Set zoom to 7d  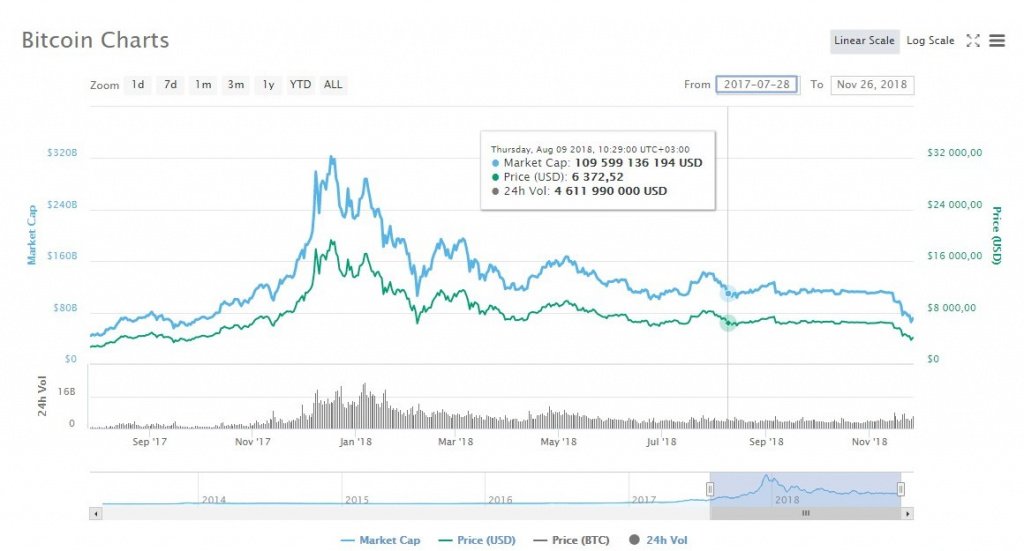click(171, 85)
